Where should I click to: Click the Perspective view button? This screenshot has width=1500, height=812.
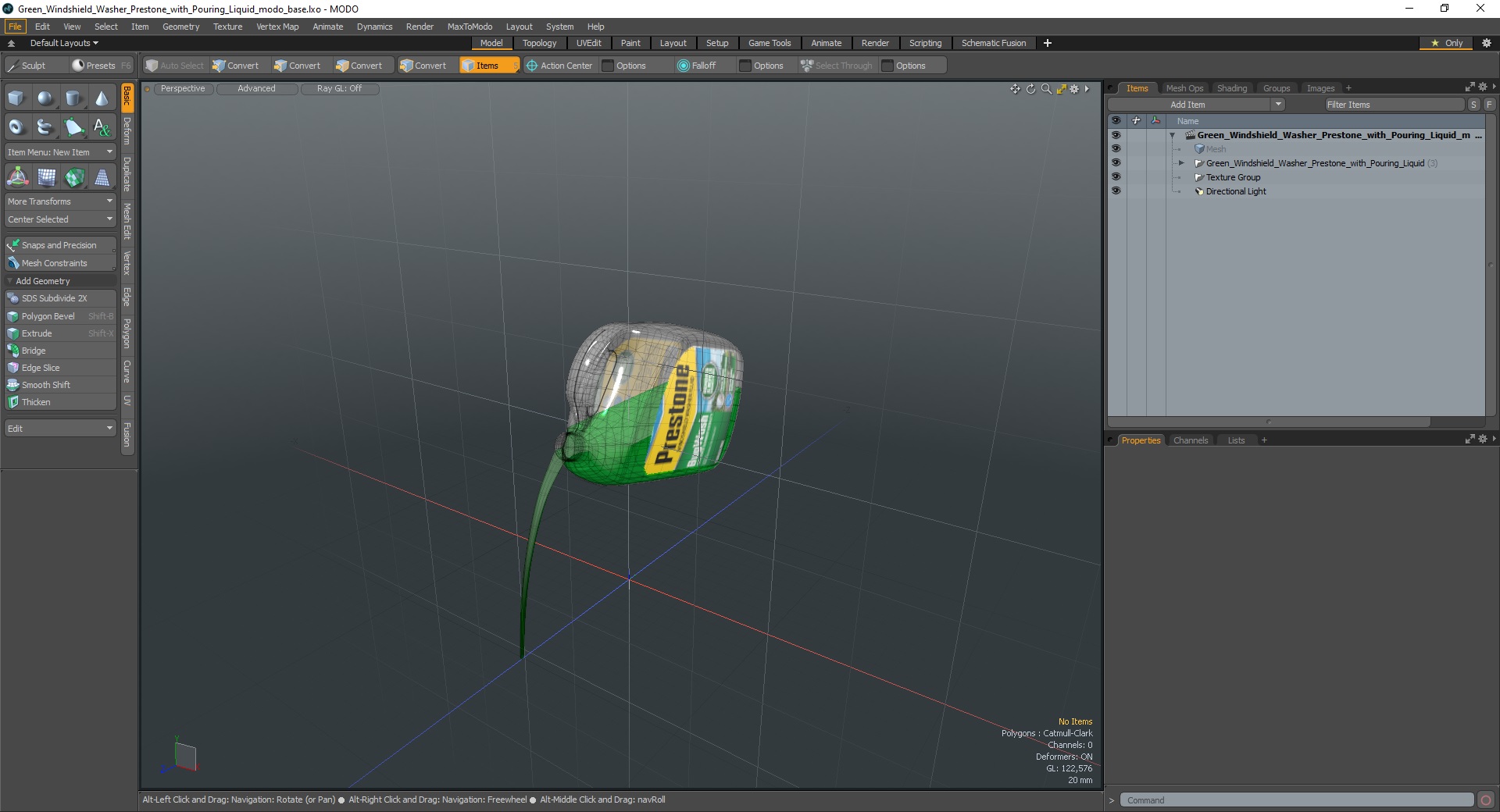182,89
